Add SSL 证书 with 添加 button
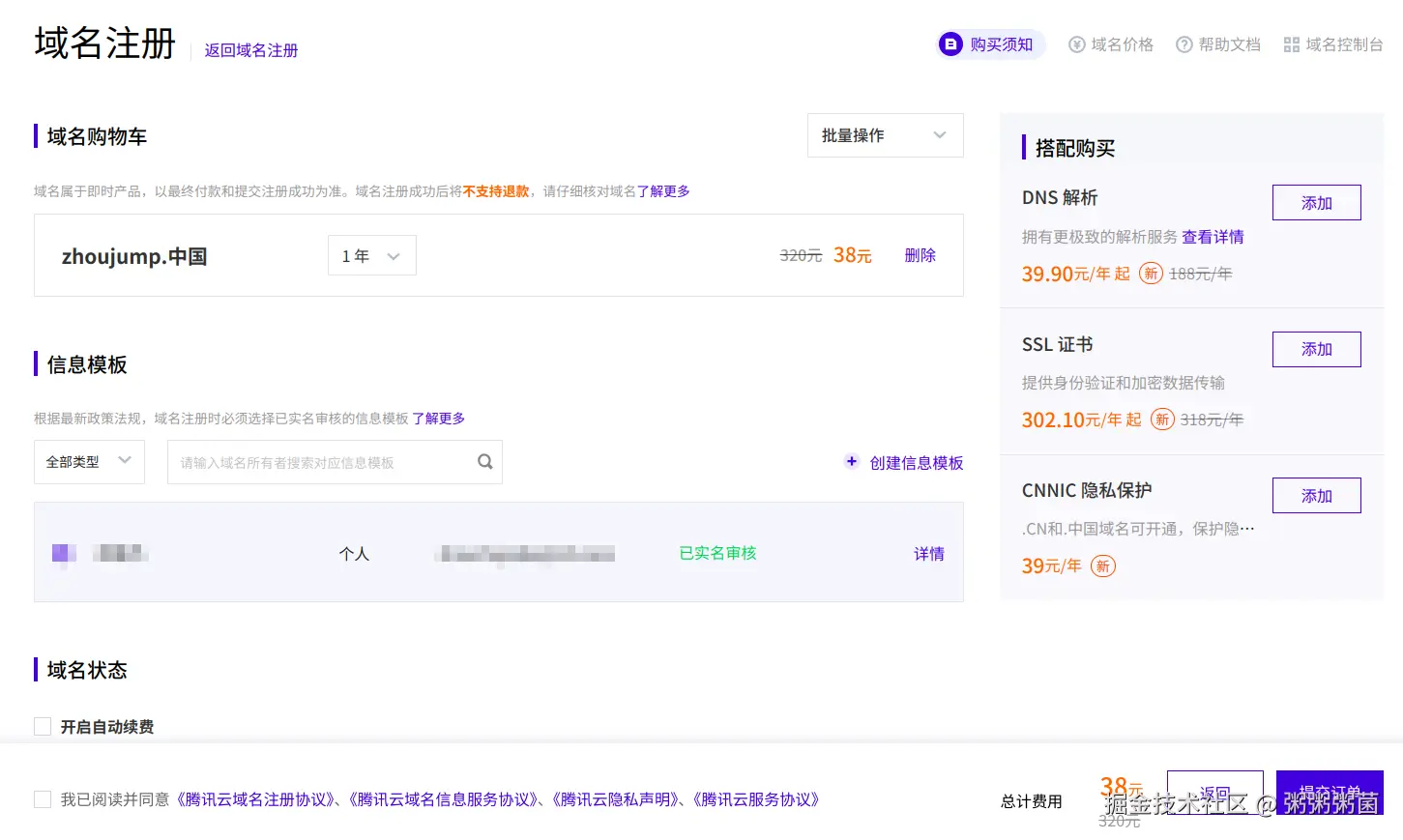The image size is (1403, 840). tap(1316, 349)
